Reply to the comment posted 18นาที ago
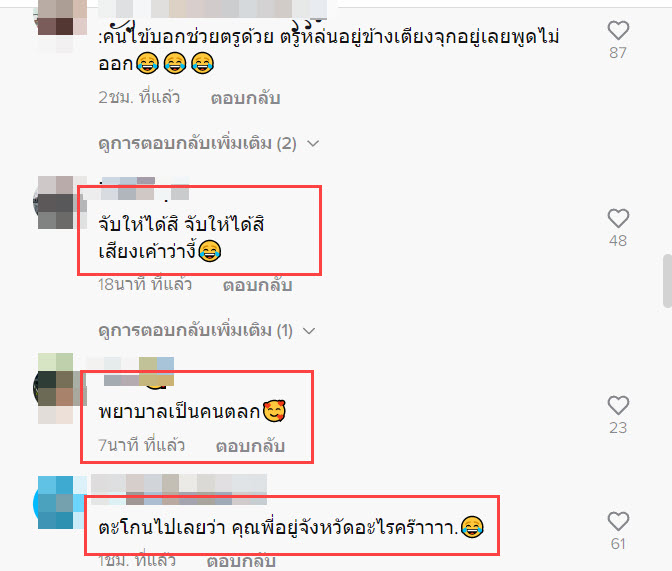This screenshot has height=571, width=672. [x=257, y=285]
